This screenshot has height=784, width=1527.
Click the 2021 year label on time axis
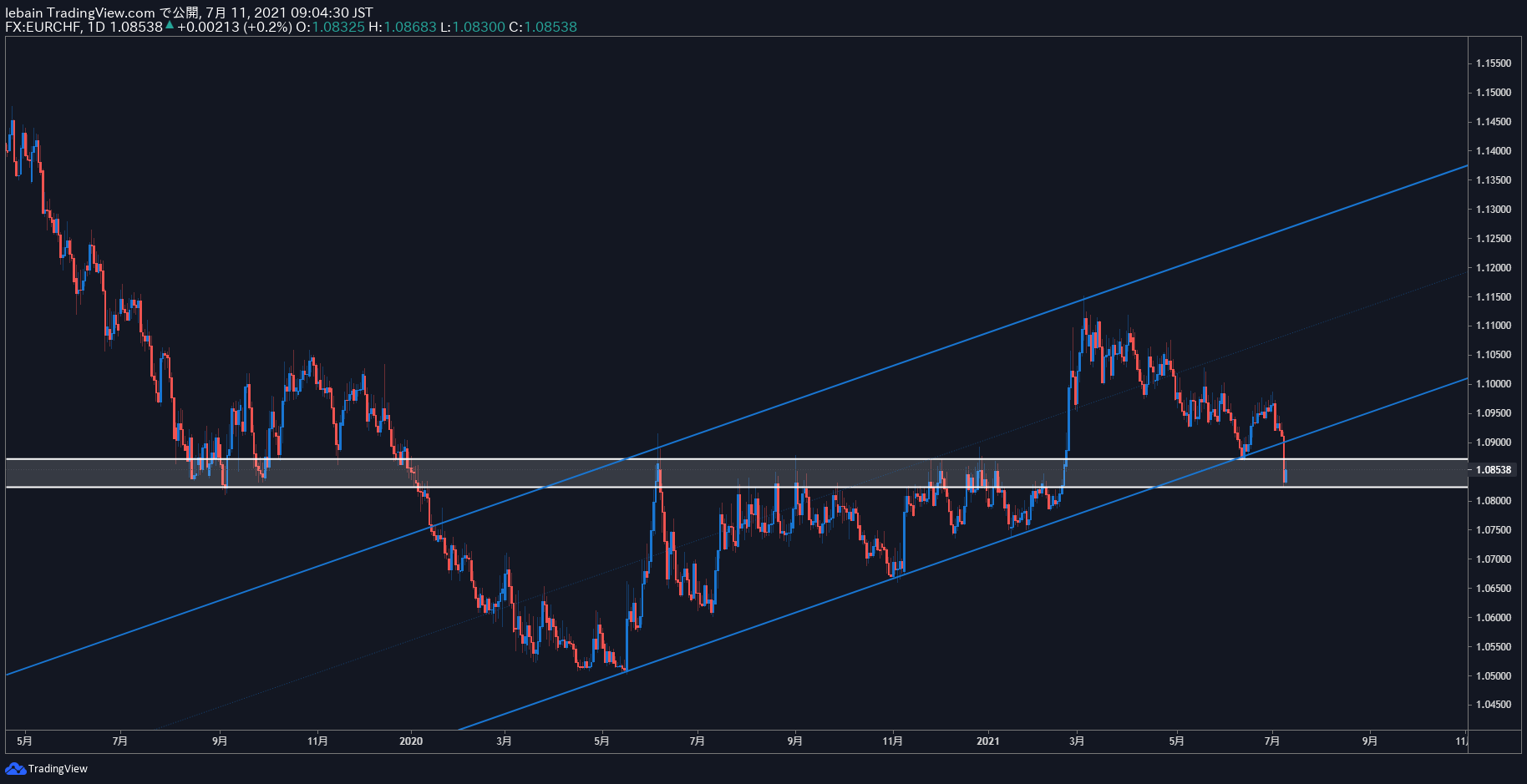coord(988,741)
